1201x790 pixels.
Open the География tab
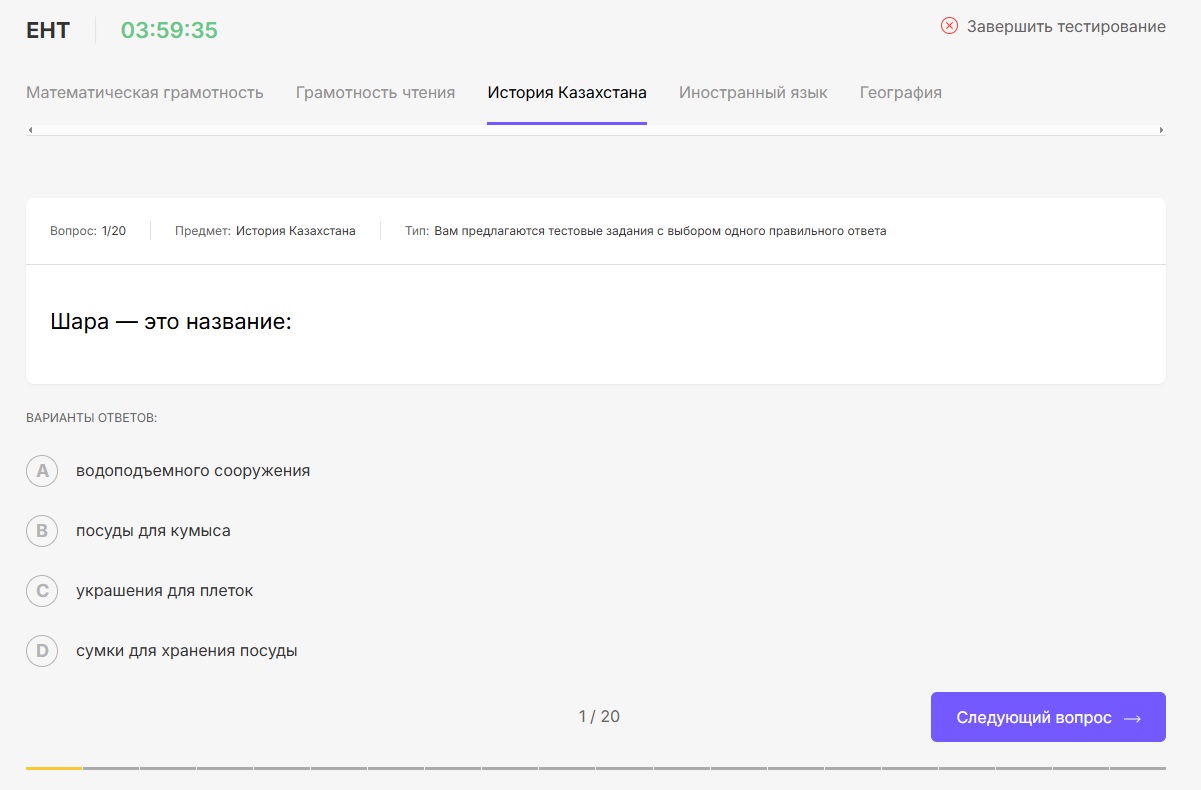[x=899, y=92]
